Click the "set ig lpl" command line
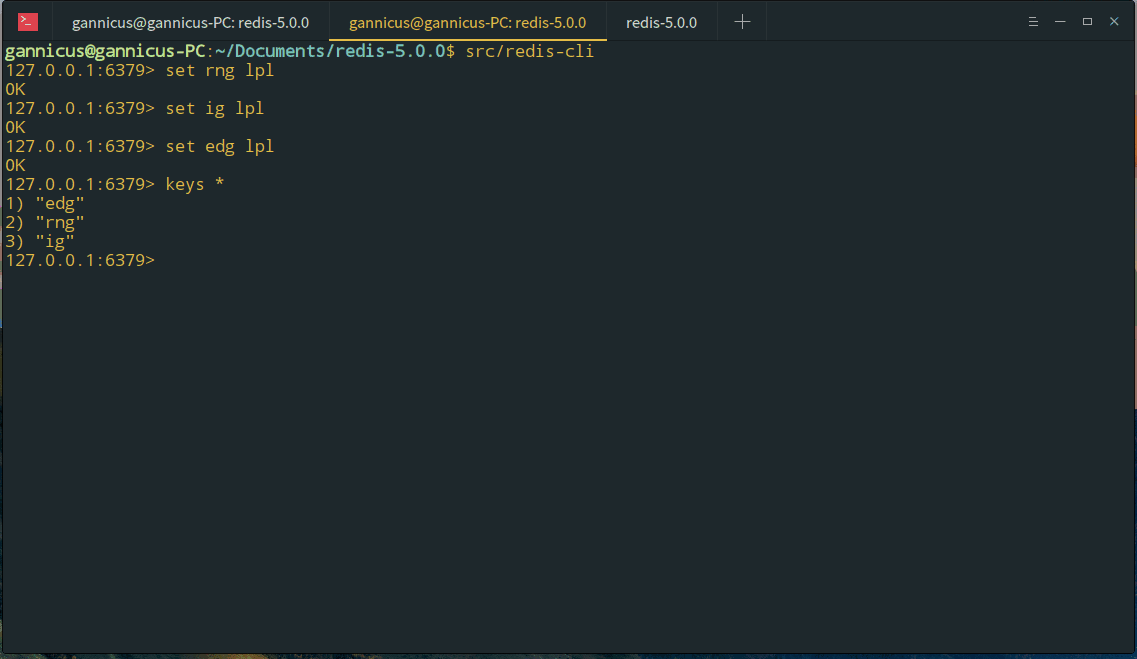Viewport: 1137px width, 659px height. coord(214,108)
